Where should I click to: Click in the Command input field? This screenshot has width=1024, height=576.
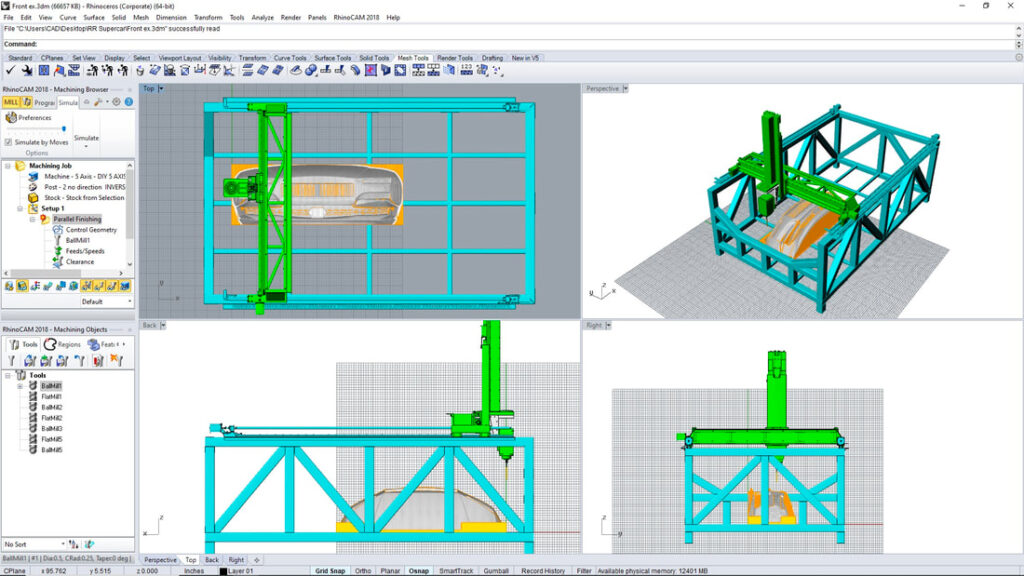[500, 44]
